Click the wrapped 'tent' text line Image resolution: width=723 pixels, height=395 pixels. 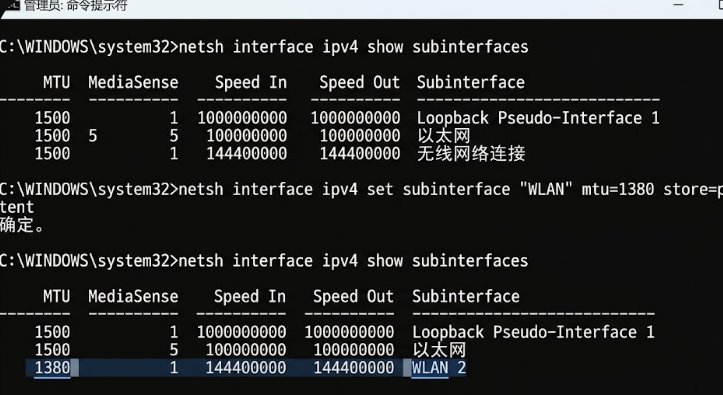tap(17, 207)
